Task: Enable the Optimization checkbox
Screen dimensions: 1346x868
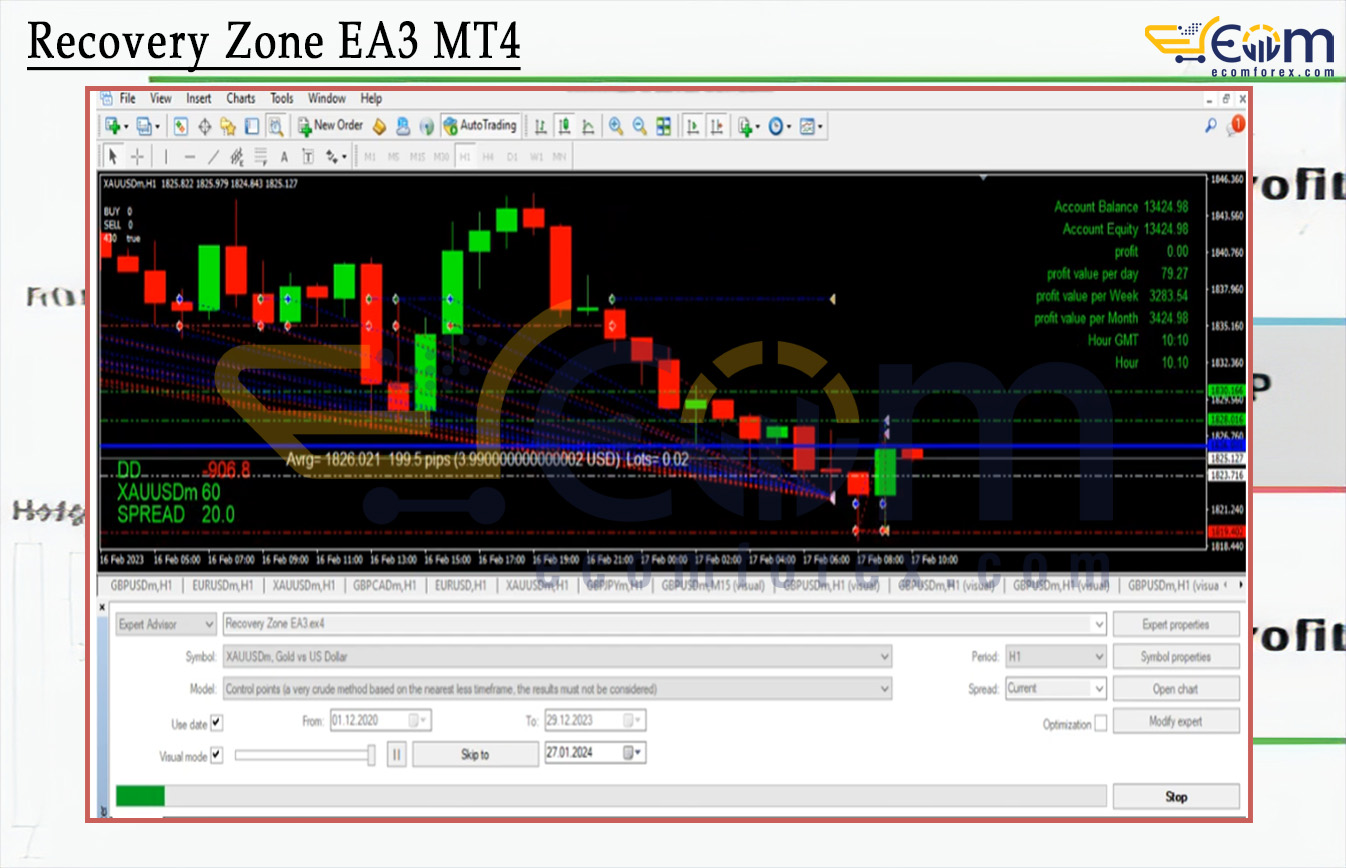Action: tap(1101, 723)
